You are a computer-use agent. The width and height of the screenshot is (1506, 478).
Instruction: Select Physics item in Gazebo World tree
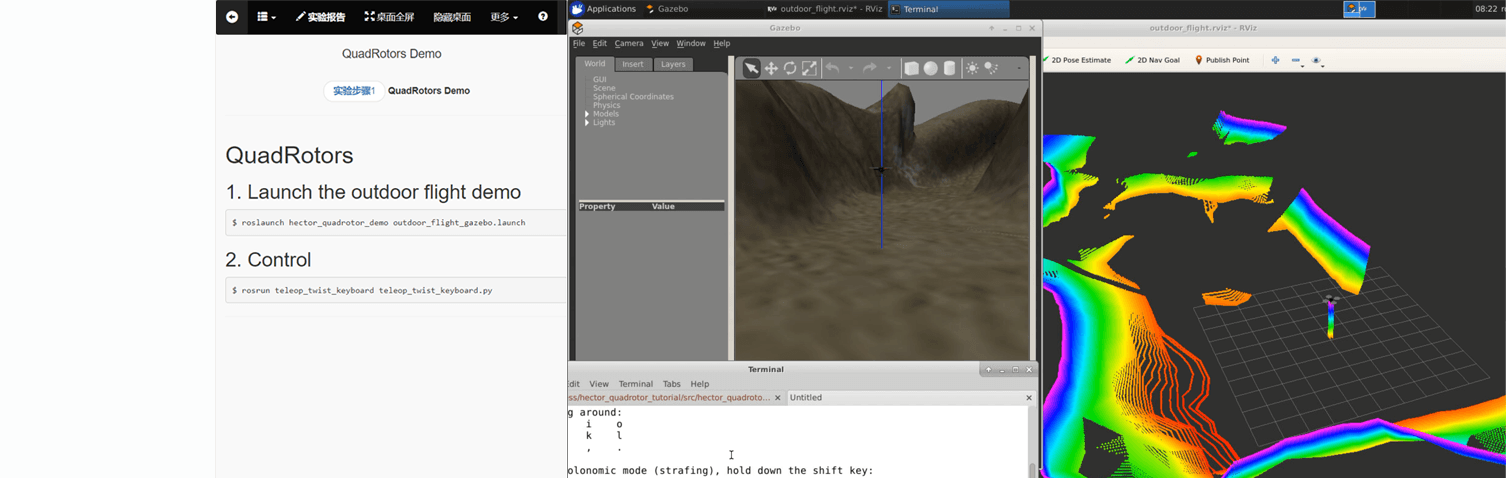[607, 105]
